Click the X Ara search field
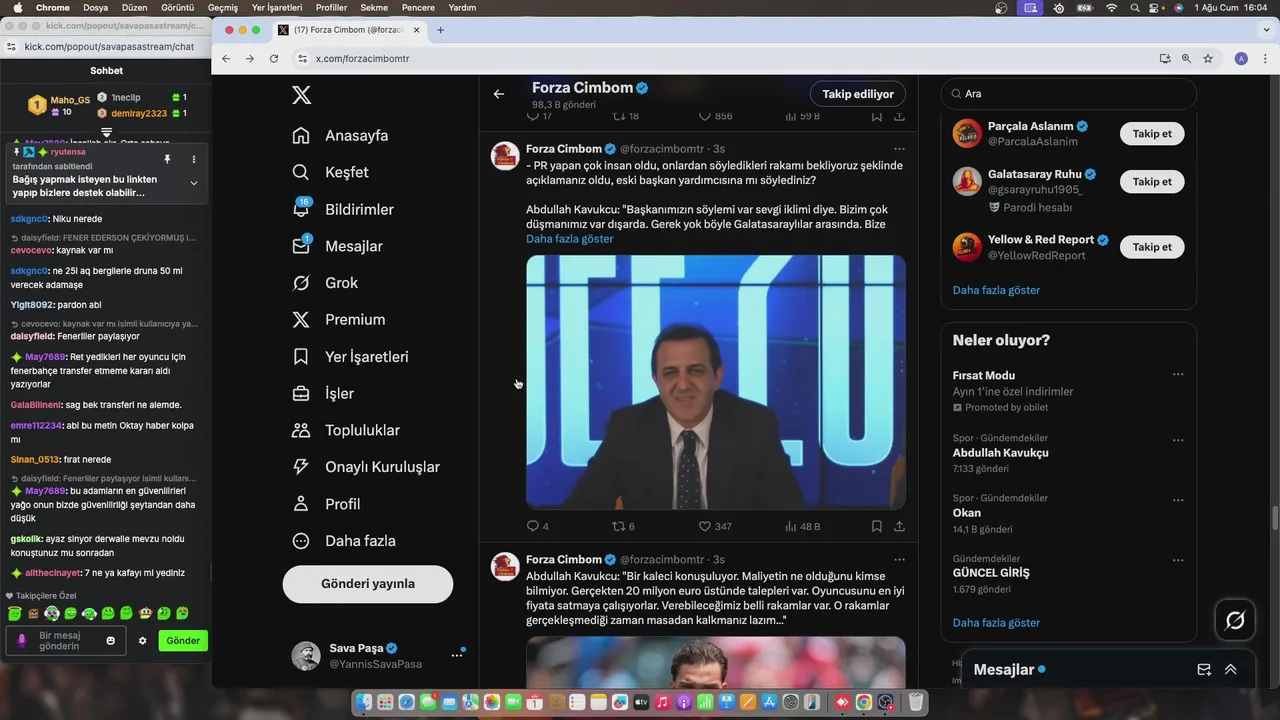The width and height of the screenshot is (1280, 720). pos(1068,94)
